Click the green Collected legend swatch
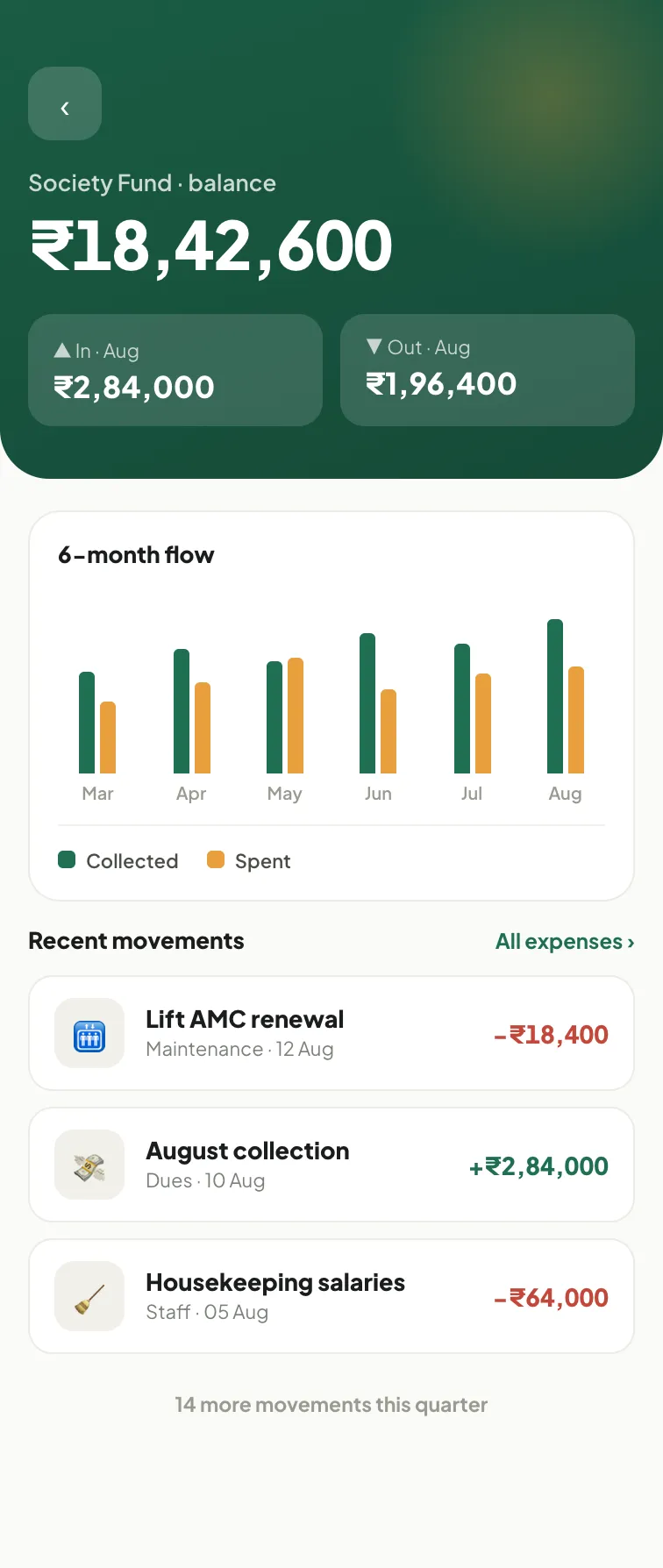The width and height of the screenshot is (663, 1568). click(67, 859)
